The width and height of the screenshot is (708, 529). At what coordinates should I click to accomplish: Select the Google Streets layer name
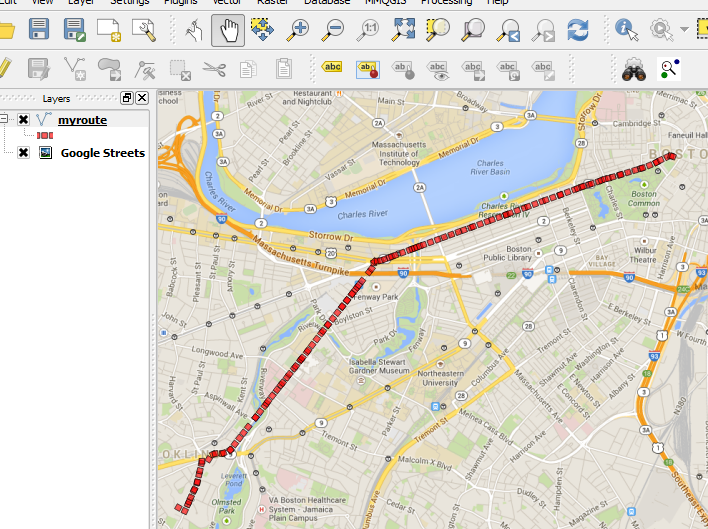(x=103, y=153)
